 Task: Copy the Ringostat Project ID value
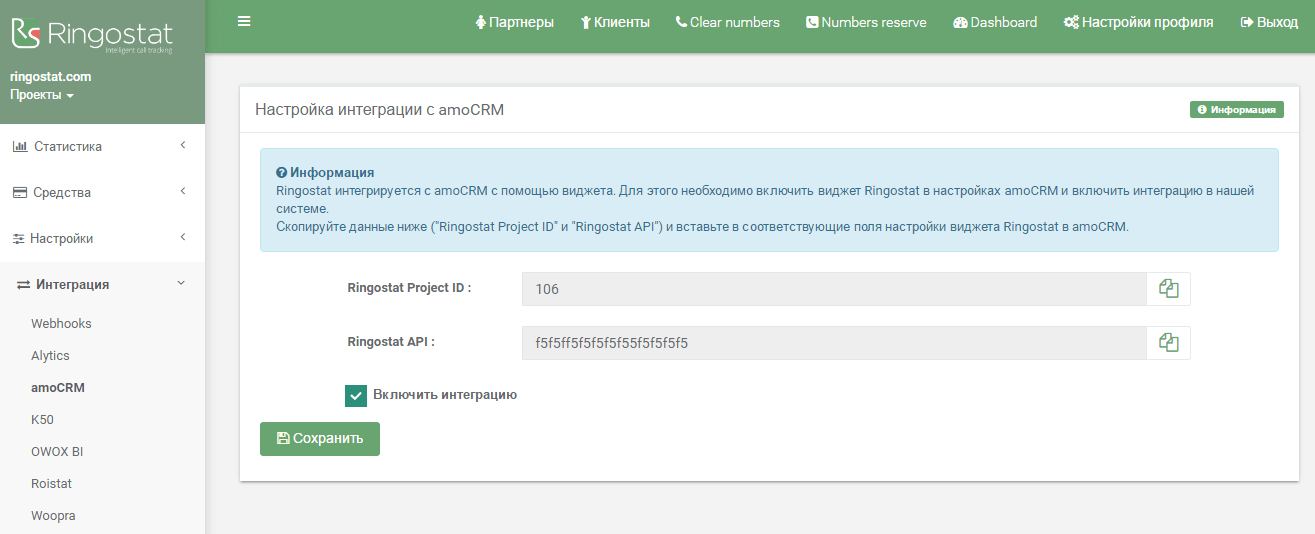tap(1168, 289)
